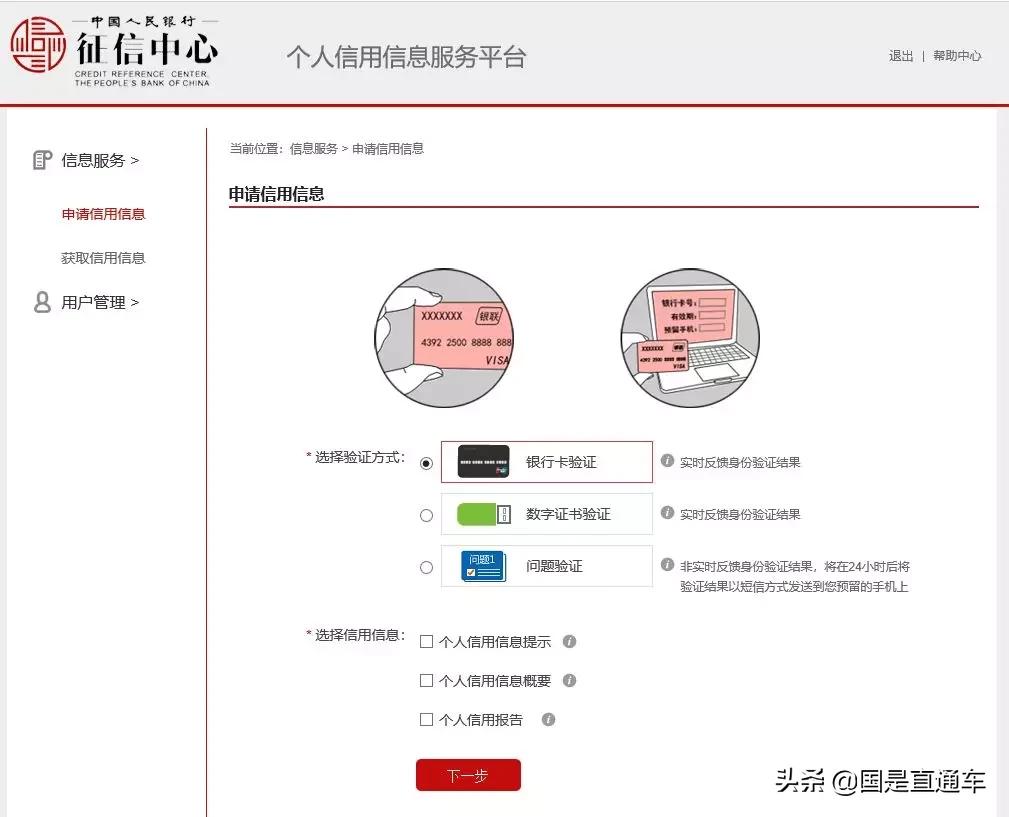
Task: Click the red 下一步 button
Action: tap(468, 774)
